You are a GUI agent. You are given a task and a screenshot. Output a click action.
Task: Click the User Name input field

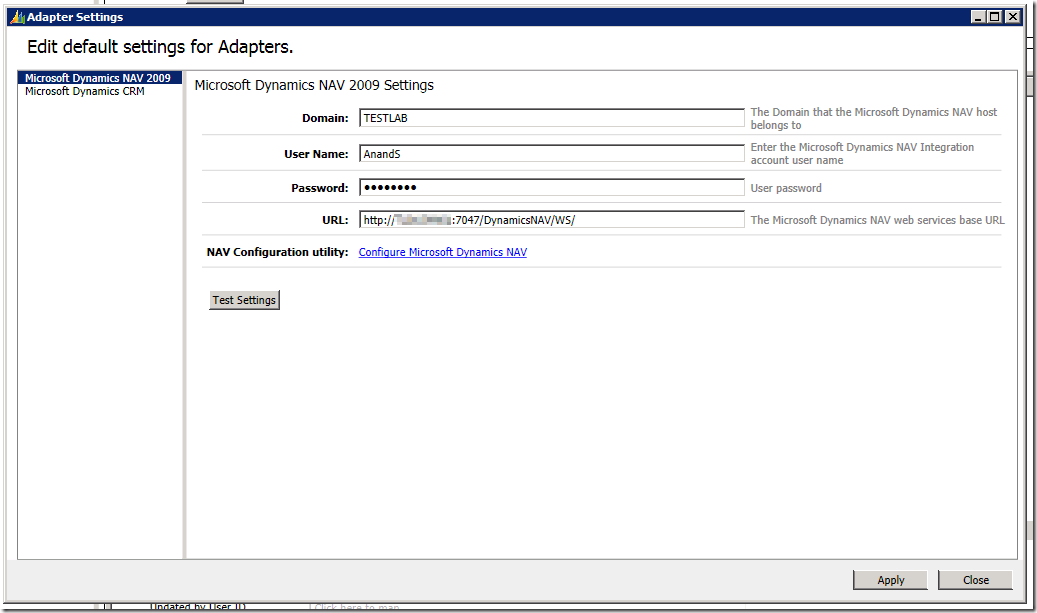(552, 153)
